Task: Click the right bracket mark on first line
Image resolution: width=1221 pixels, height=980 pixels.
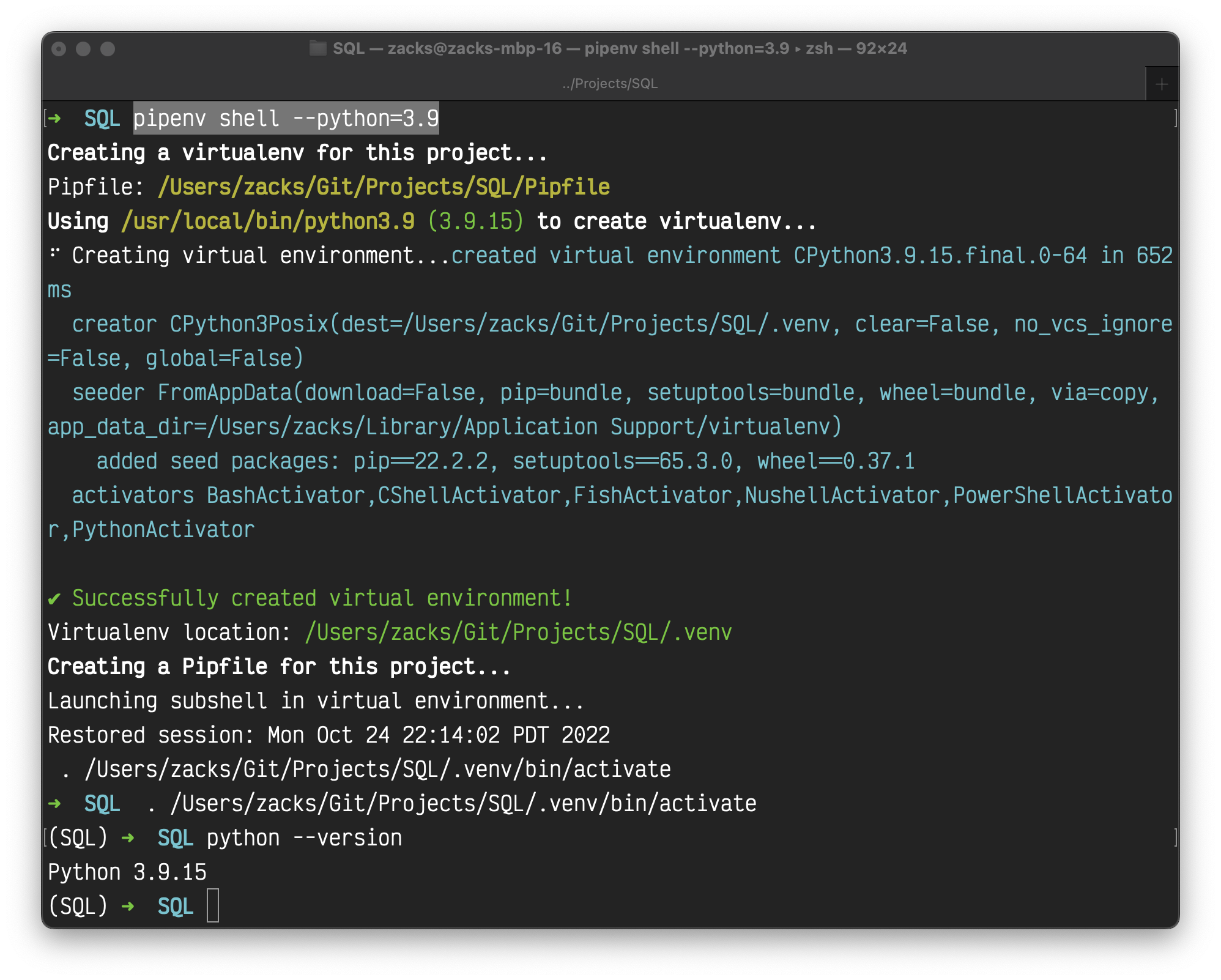Action: coord(1175,118)
